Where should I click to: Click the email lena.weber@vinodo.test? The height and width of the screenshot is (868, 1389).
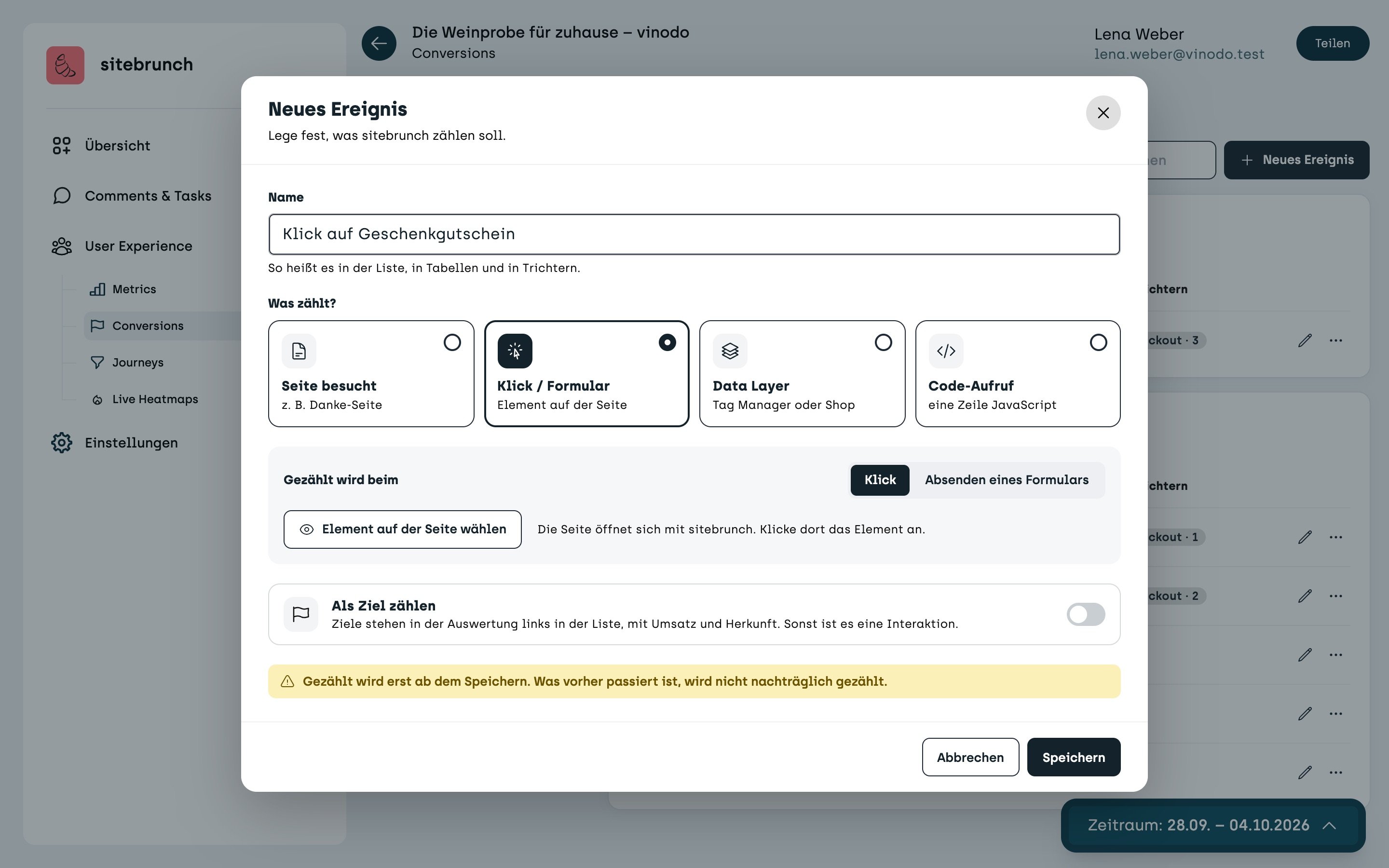tap(1179, 54)
